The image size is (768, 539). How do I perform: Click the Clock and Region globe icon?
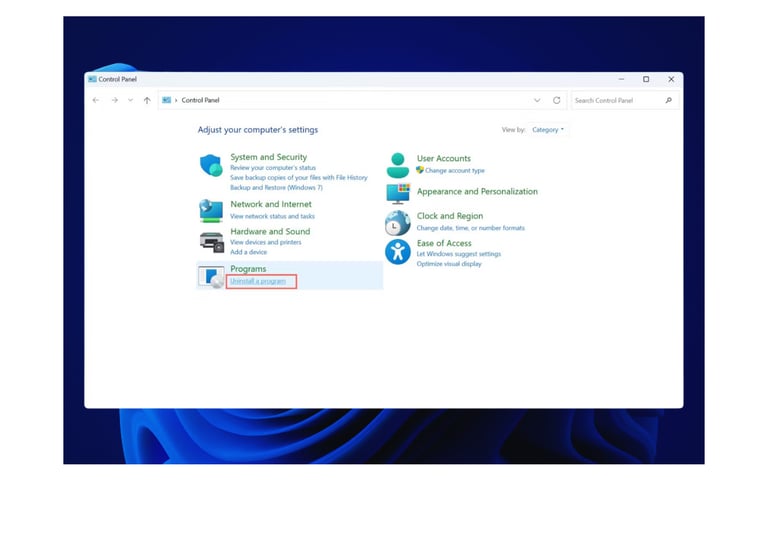[x=398, y=223]
